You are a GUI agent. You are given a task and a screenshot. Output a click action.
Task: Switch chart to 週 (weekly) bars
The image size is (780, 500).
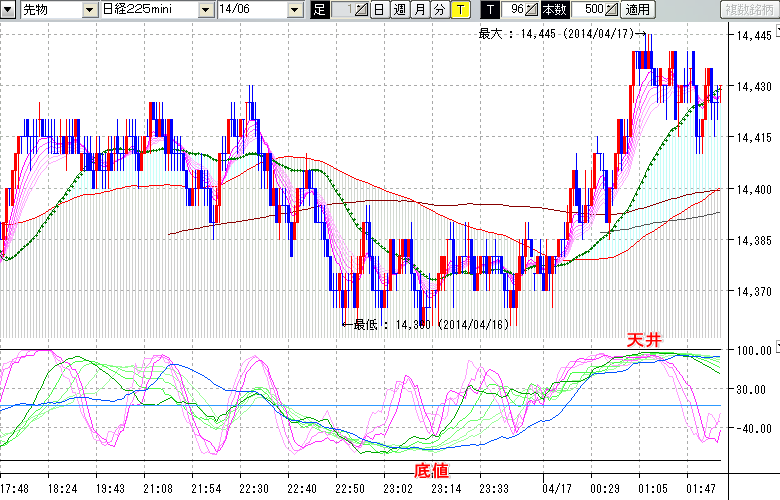tap(399, 10)
